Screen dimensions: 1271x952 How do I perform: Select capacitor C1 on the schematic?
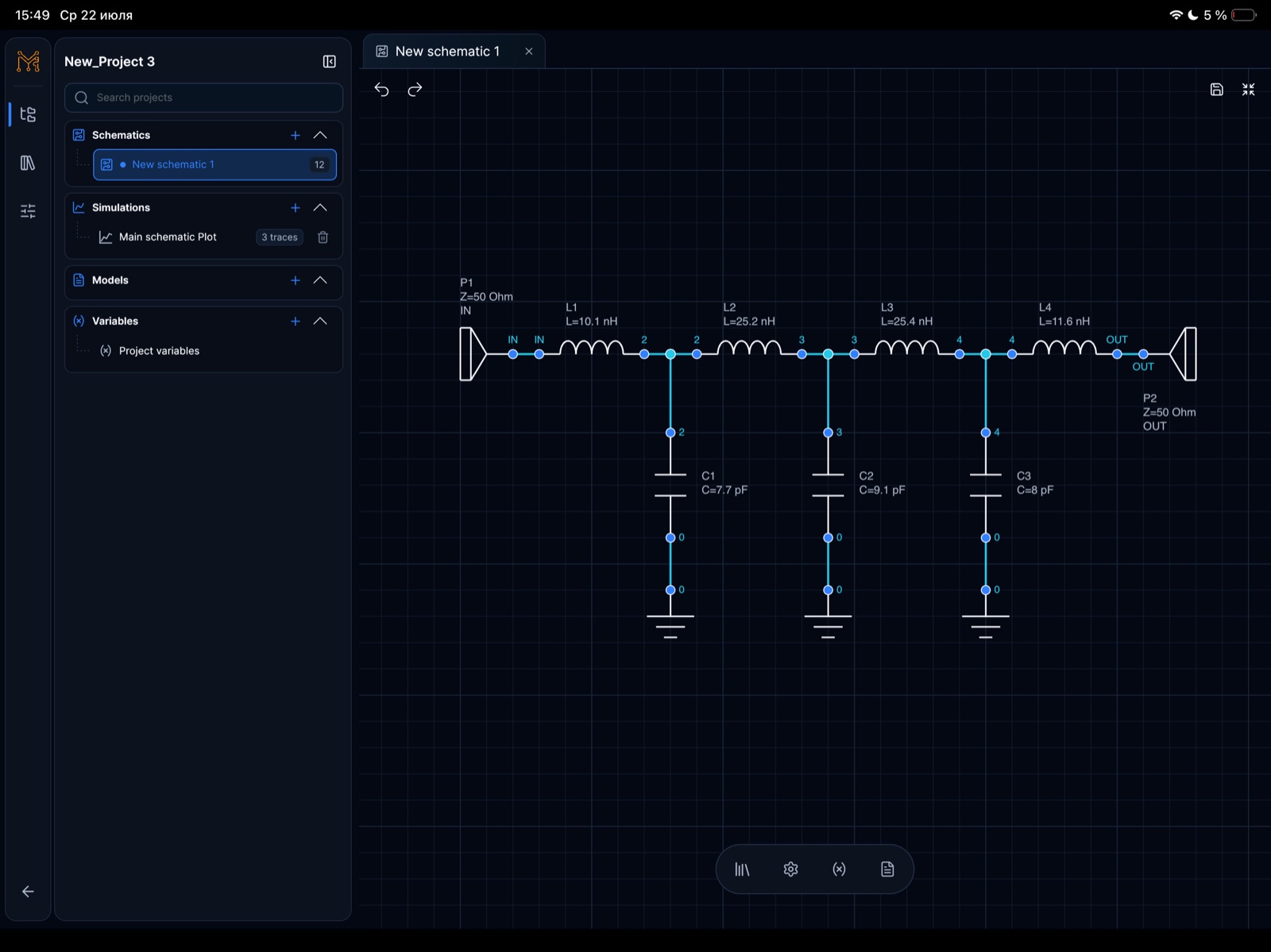click(670, 485)
